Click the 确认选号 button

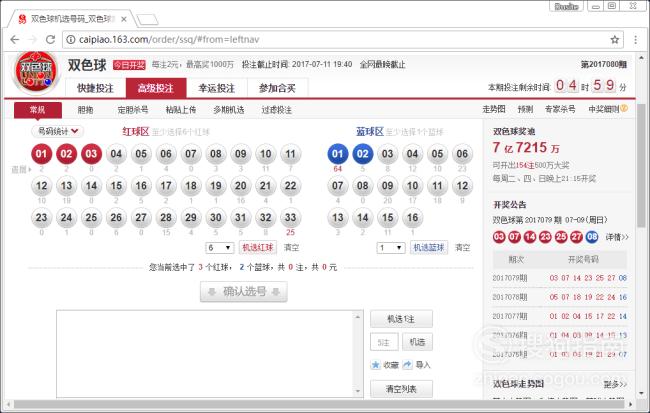tap(244, 292)
